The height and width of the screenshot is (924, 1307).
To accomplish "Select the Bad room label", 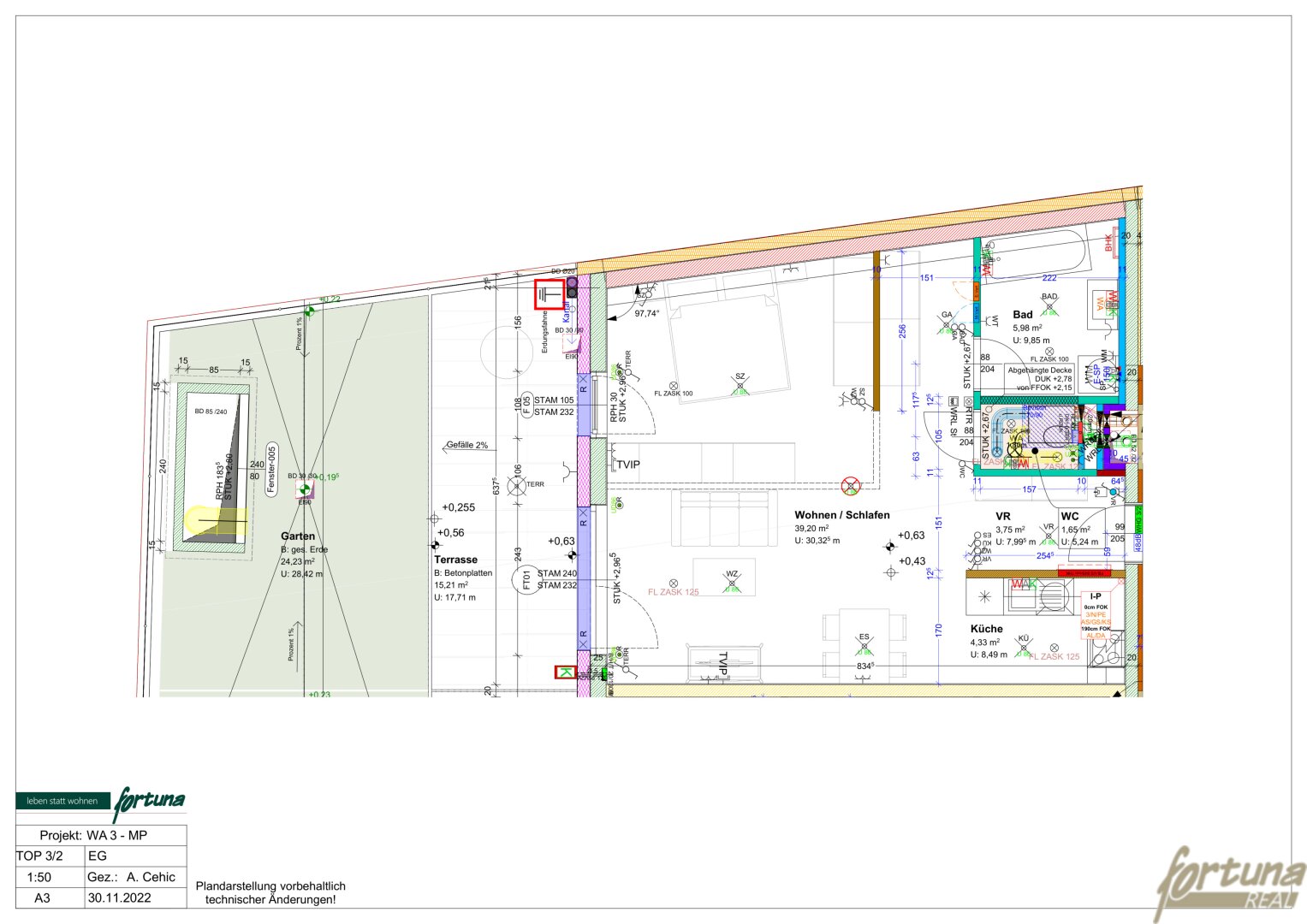I will [1023, 315].
